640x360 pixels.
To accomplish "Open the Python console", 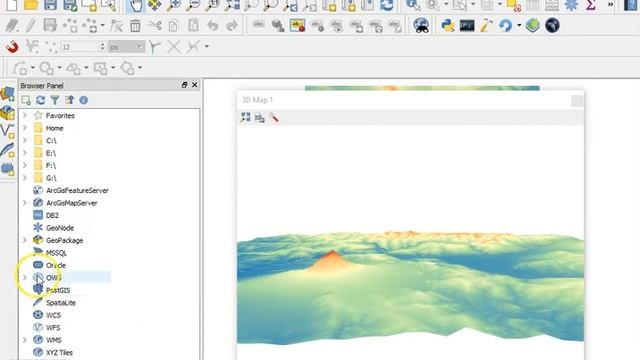I will pos(448,26).
